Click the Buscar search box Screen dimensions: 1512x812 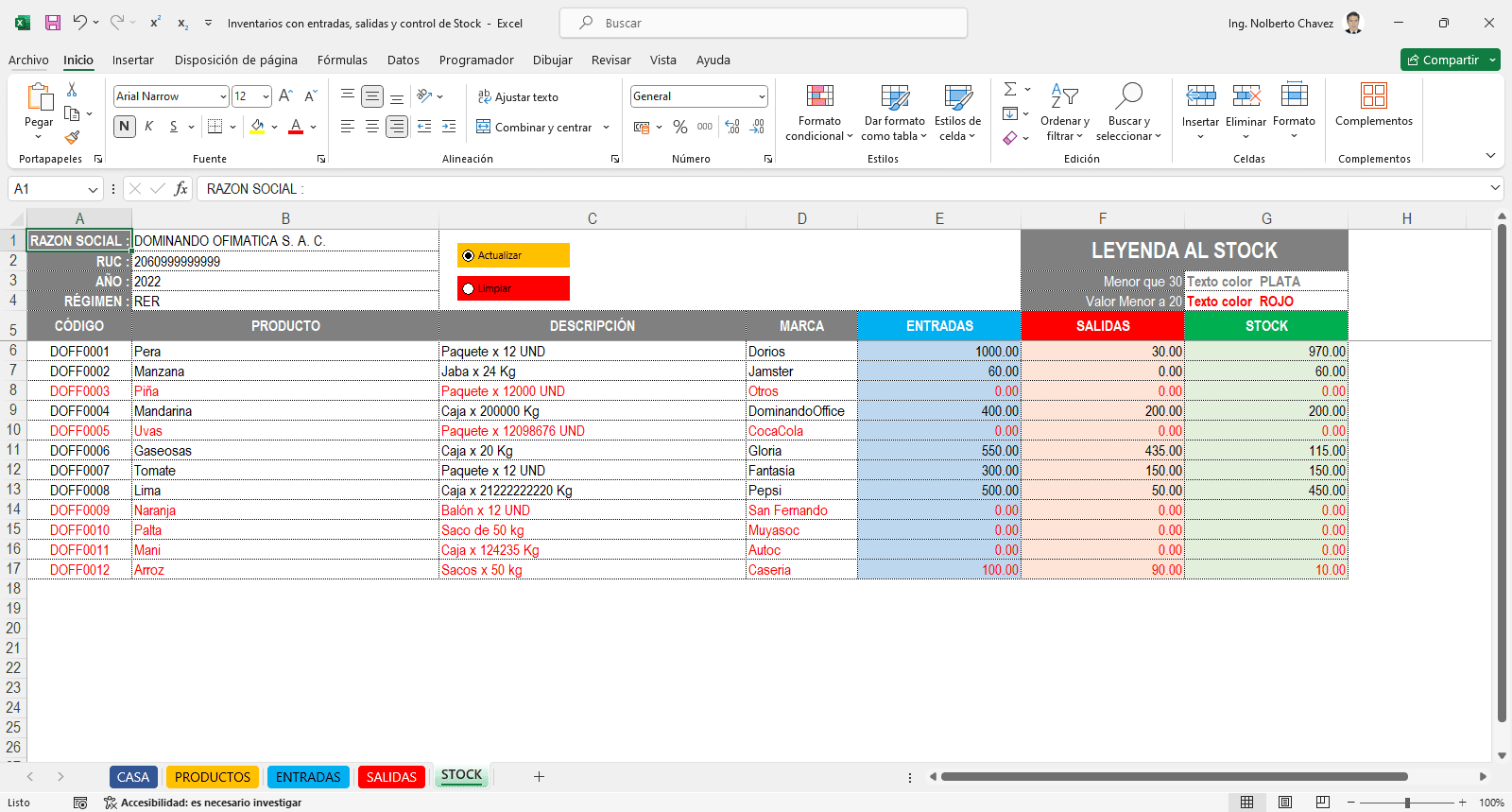[x=764, y=23]
